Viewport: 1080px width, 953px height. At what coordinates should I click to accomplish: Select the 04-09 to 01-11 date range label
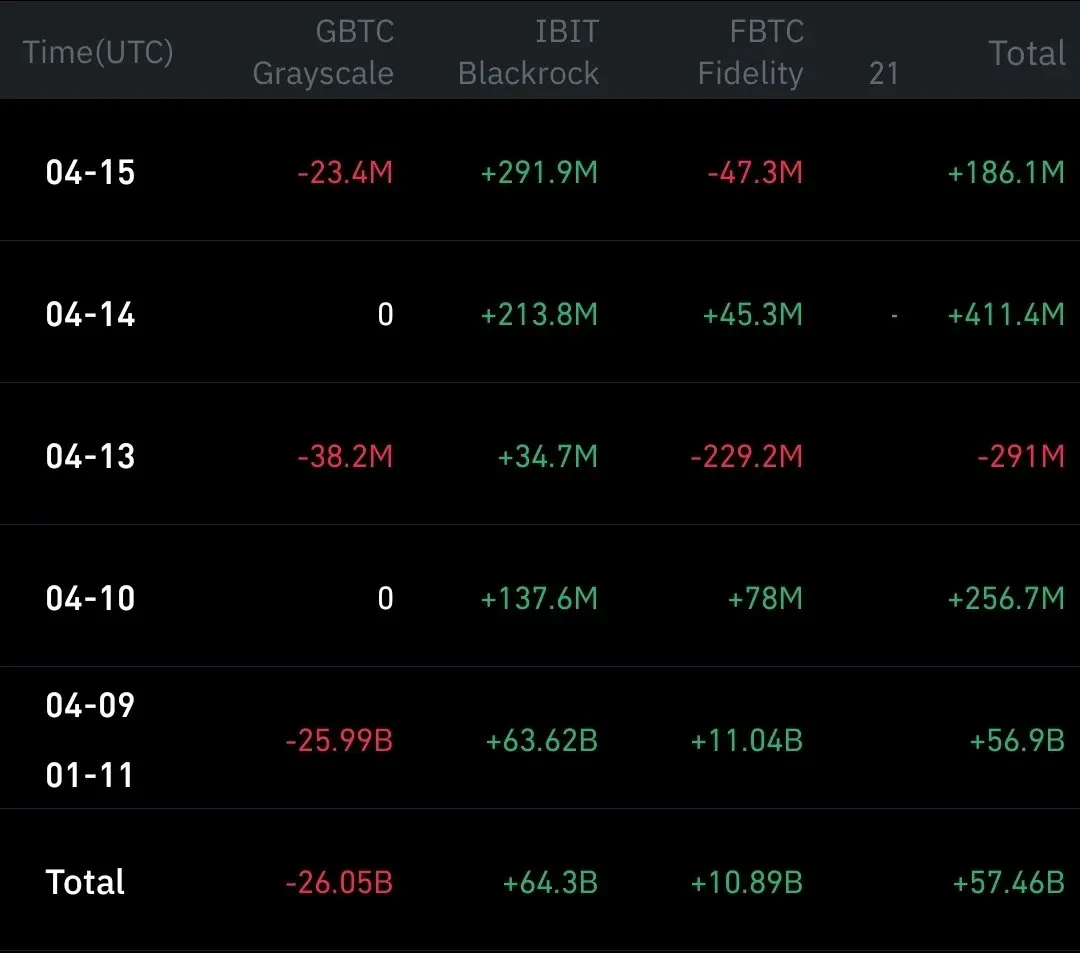(x=90, y=740)
